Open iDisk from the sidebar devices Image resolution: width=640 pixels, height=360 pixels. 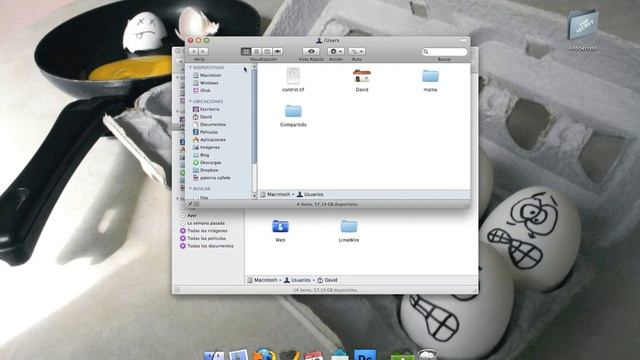[x=202, y=90]
